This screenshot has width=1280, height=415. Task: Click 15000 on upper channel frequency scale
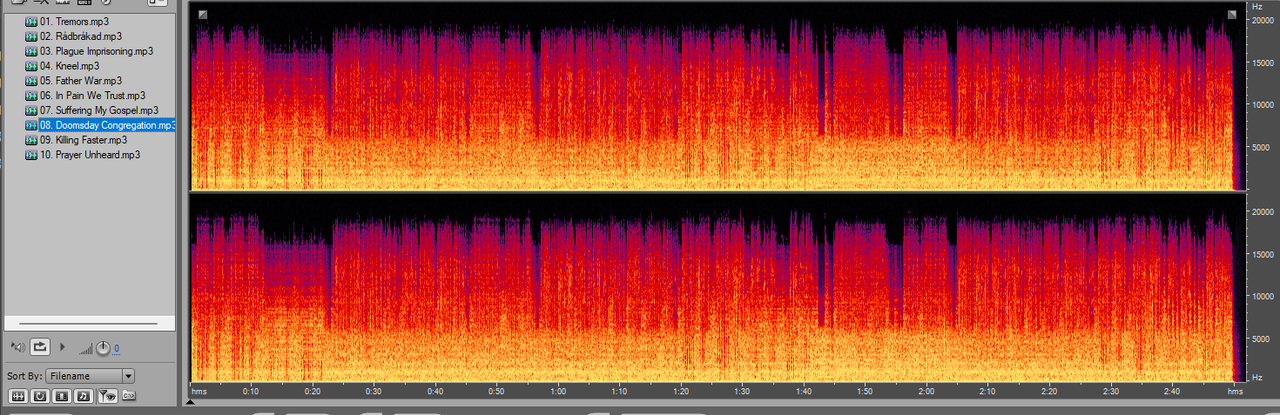[1262, 61]
